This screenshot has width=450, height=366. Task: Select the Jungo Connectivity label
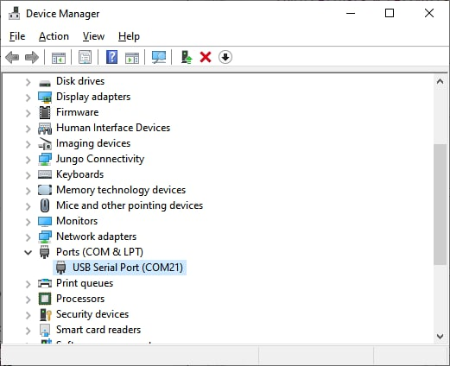coord(100,159)
